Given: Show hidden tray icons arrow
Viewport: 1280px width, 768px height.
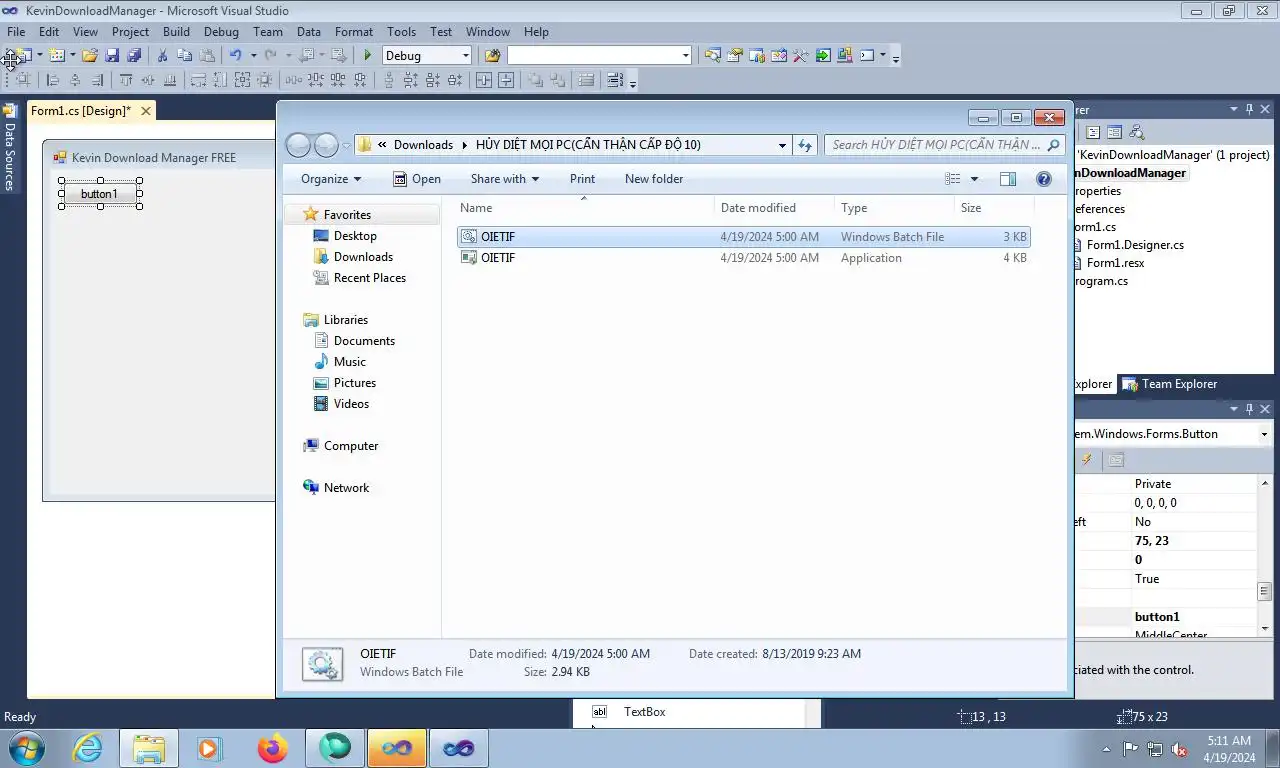Looking at the screenshot, I should (1106, 749).
